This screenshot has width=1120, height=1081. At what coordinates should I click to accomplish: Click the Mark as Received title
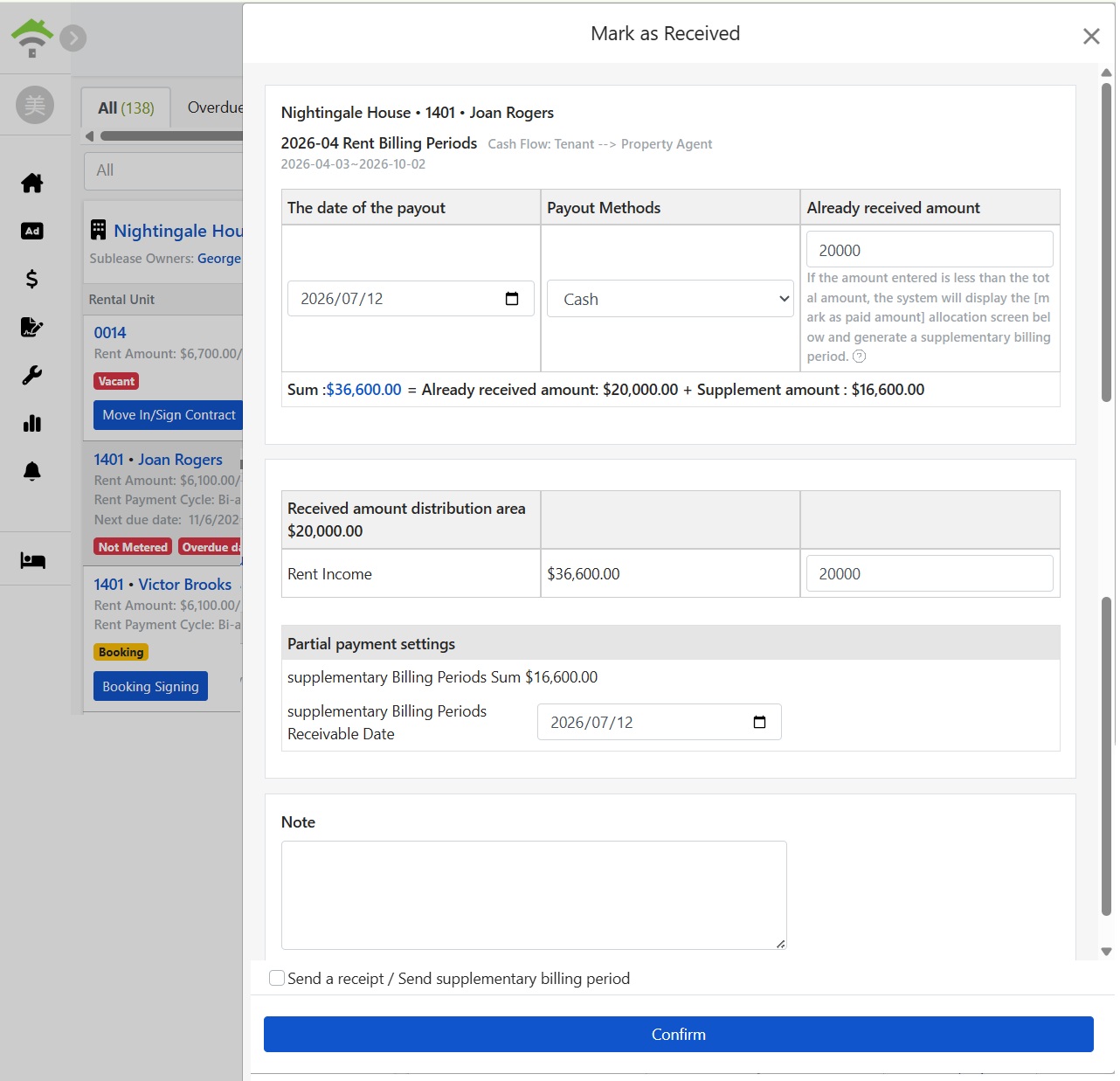[x=666, y=33]
